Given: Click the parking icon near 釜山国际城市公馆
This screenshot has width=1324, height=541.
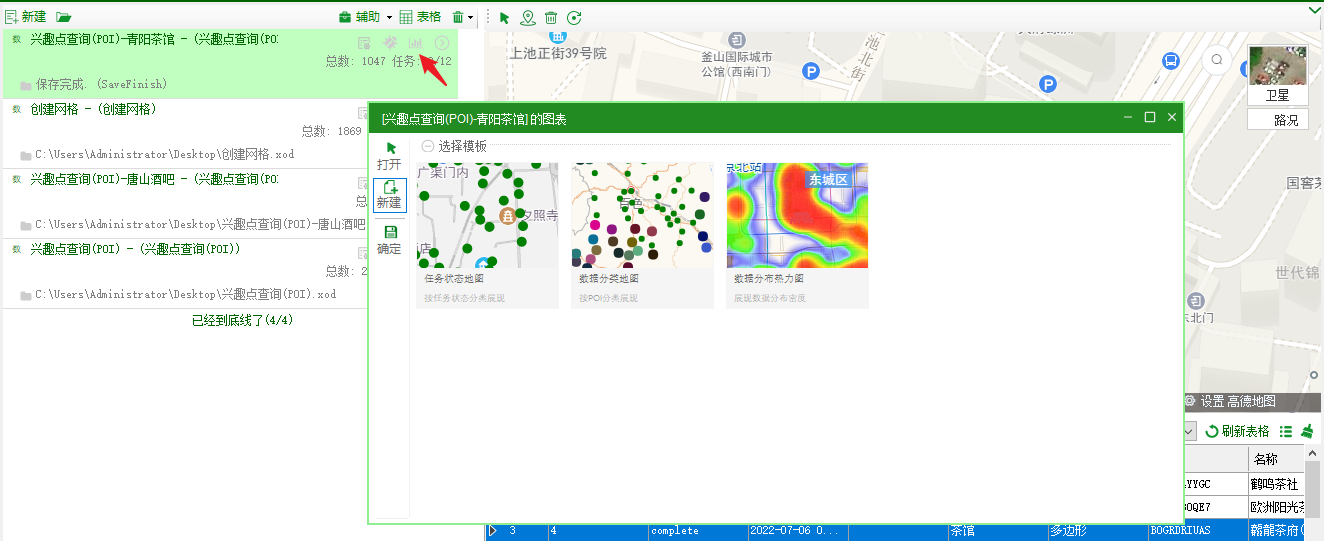Looking at the screenshot, I should coord(812,71).
